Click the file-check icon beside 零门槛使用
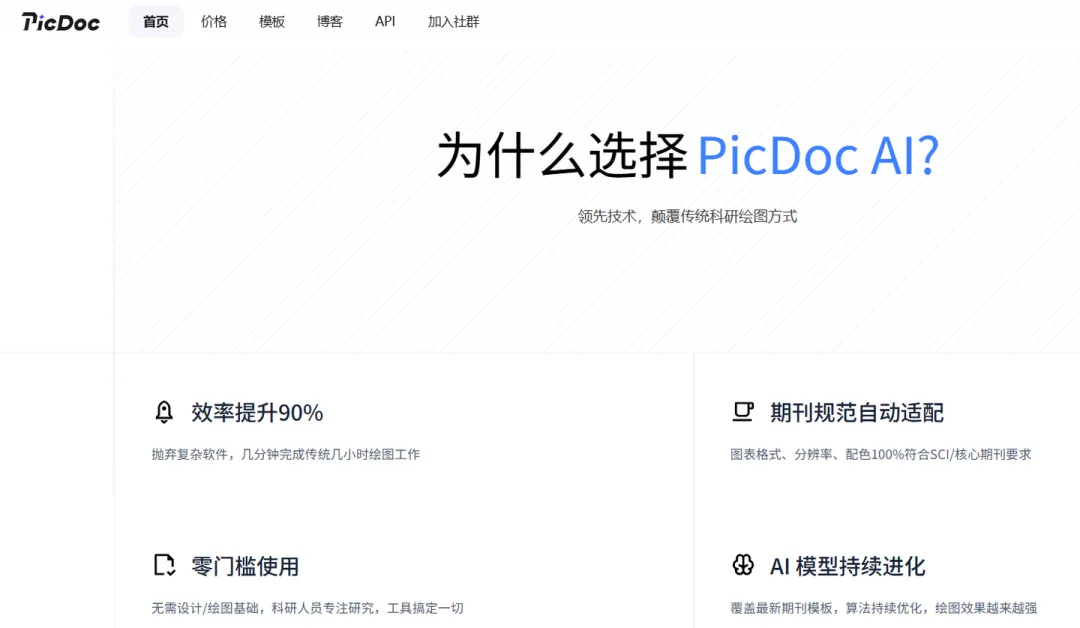Screen dimensions: 1080x628 point(164,565)
